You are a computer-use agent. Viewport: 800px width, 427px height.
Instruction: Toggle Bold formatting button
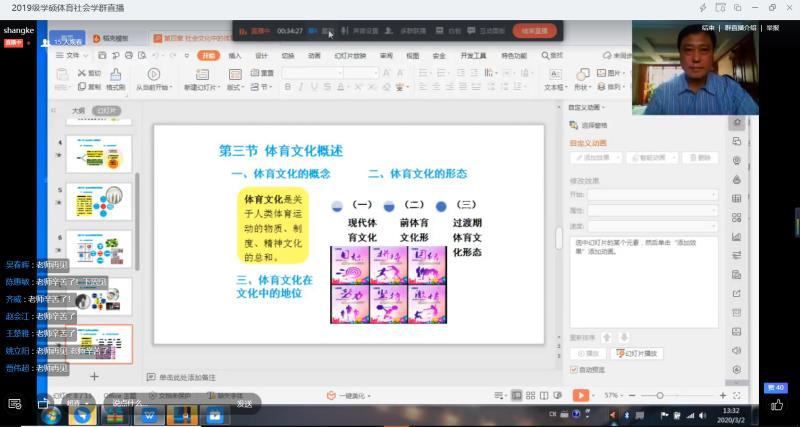287,87
